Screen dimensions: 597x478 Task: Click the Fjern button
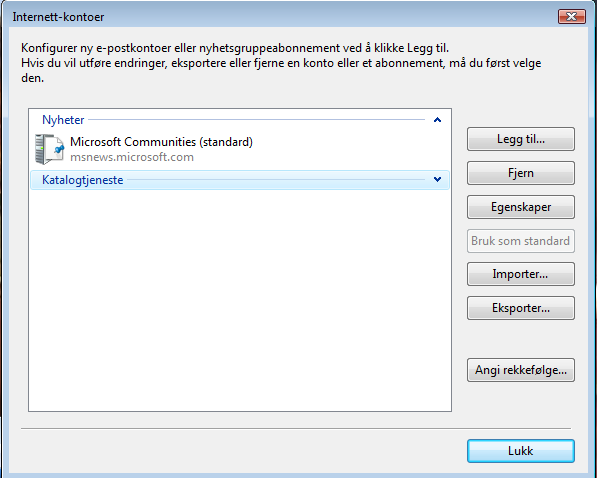pos(521,173)
